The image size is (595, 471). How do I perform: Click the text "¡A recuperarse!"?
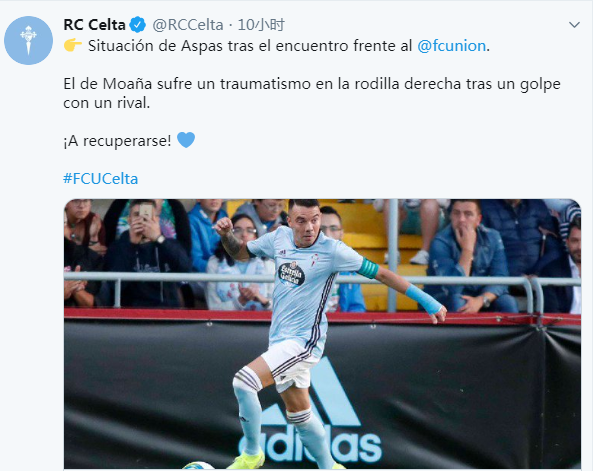(117, 141)
